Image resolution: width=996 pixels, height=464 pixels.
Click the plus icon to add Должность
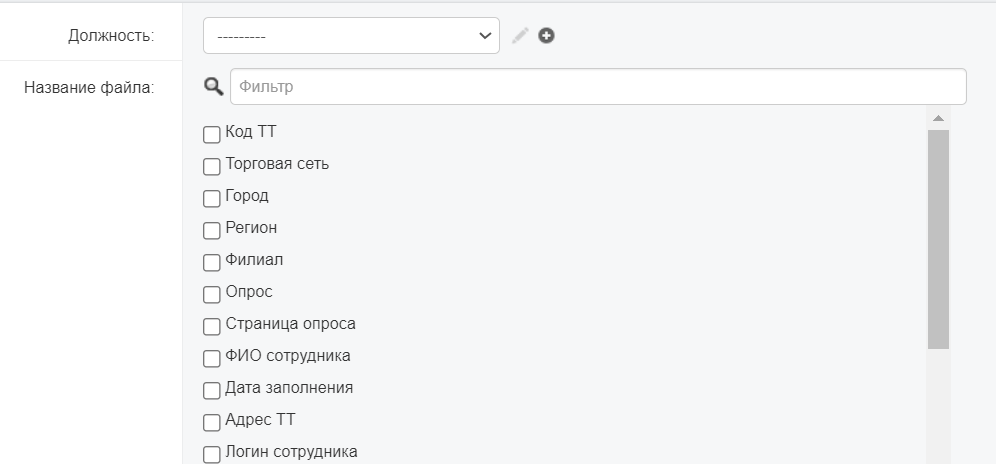pos(546,36)
